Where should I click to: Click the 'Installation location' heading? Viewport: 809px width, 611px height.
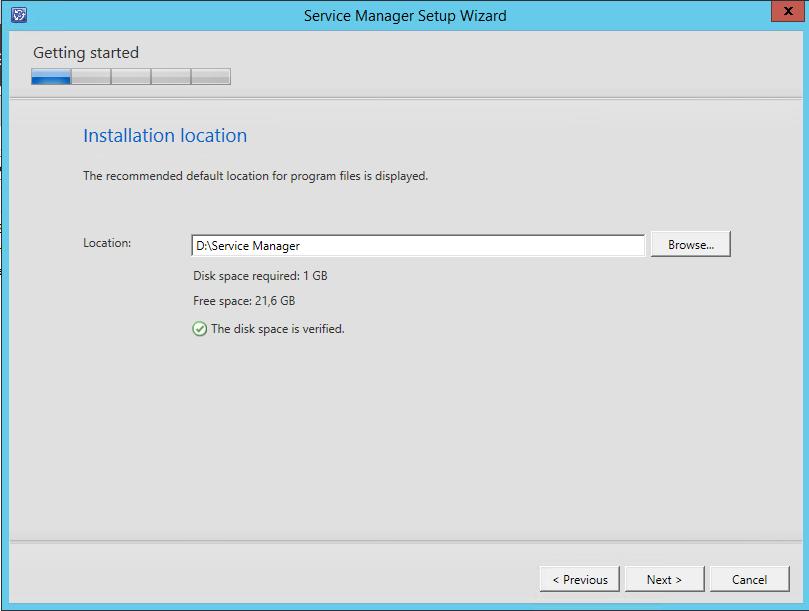[x=165, y=135]
